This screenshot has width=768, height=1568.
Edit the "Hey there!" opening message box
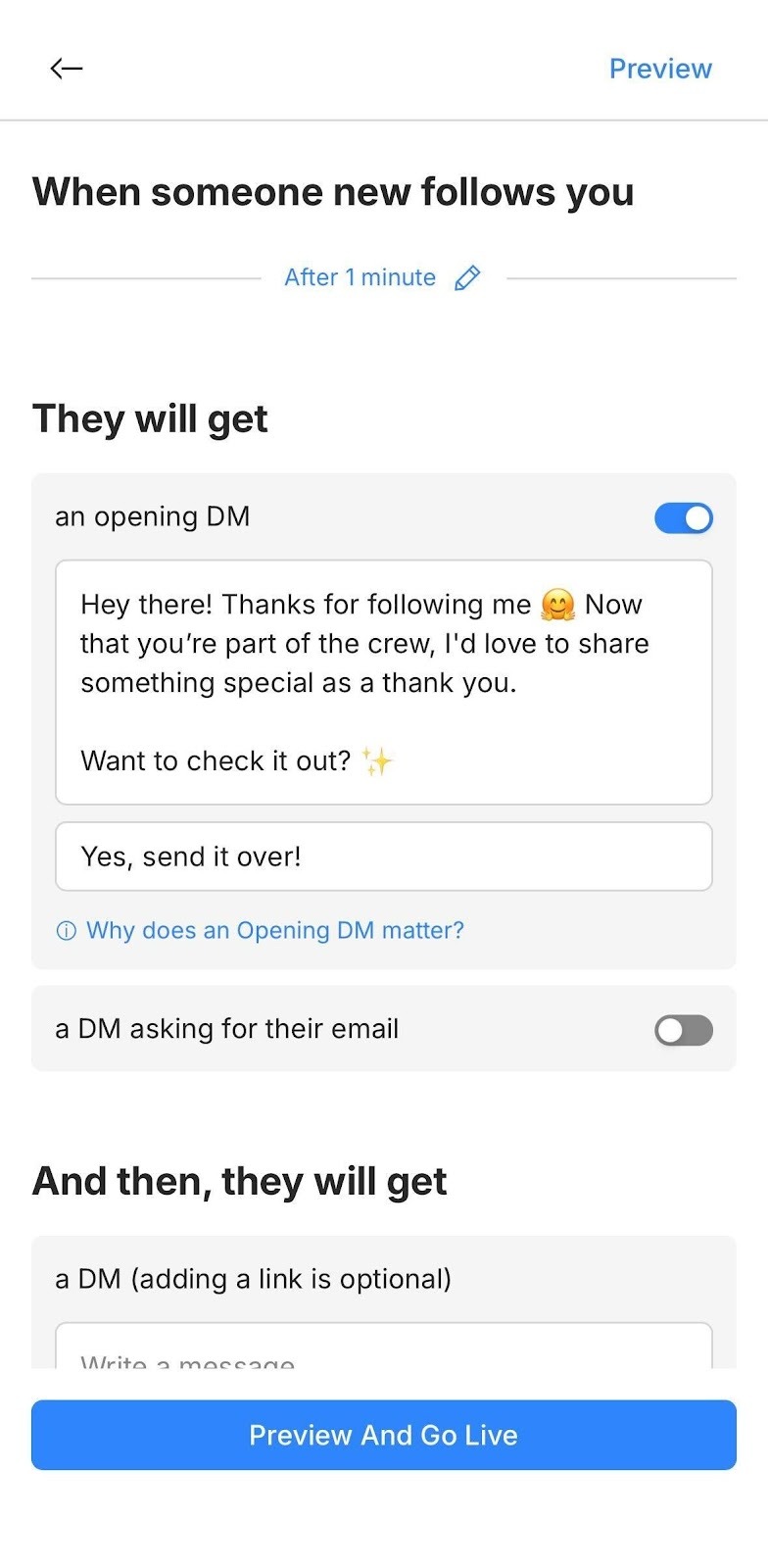(x=383, y=682)
